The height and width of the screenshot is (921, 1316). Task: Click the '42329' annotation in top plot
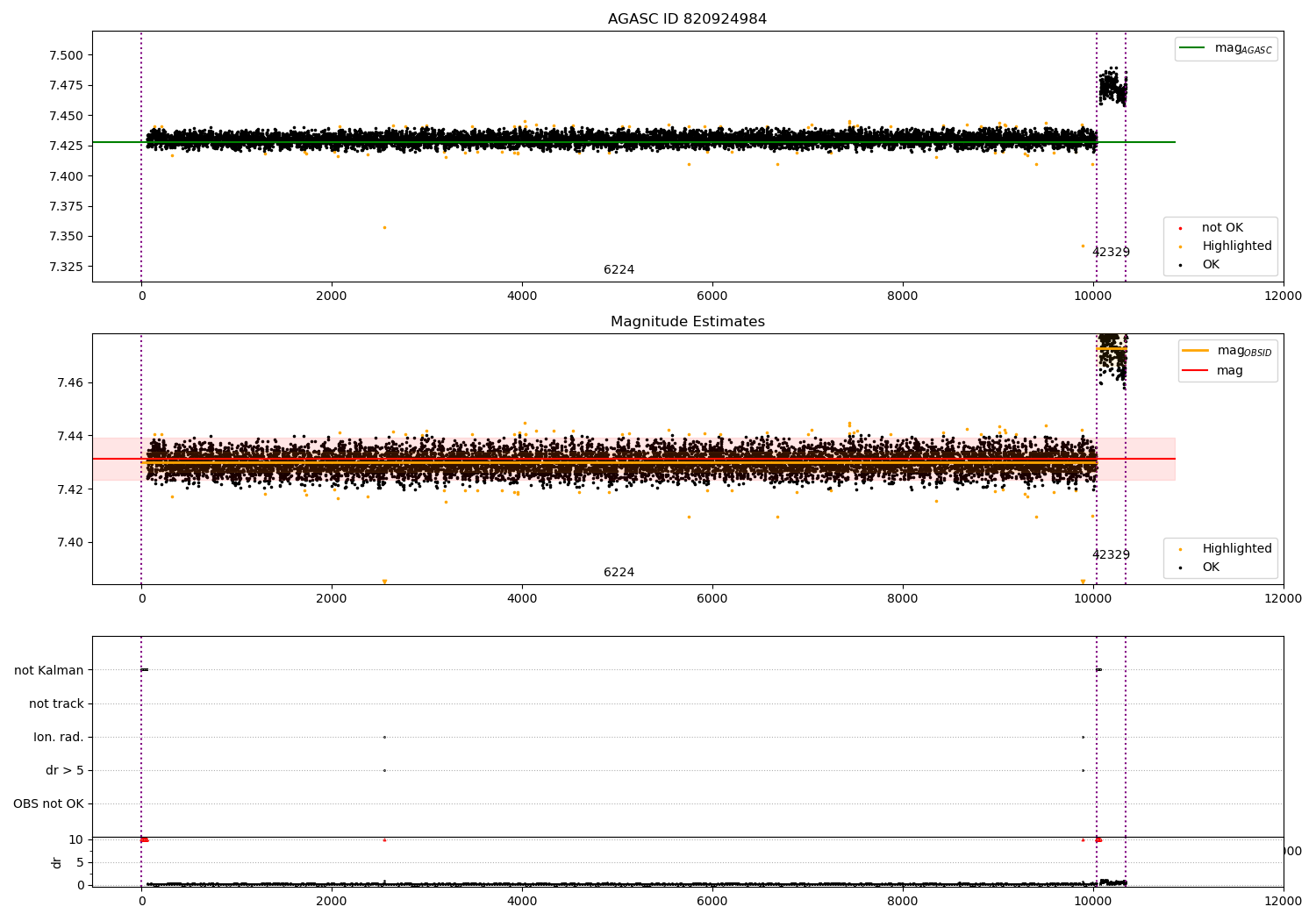pyautogui.click(x=1111, y=253)
